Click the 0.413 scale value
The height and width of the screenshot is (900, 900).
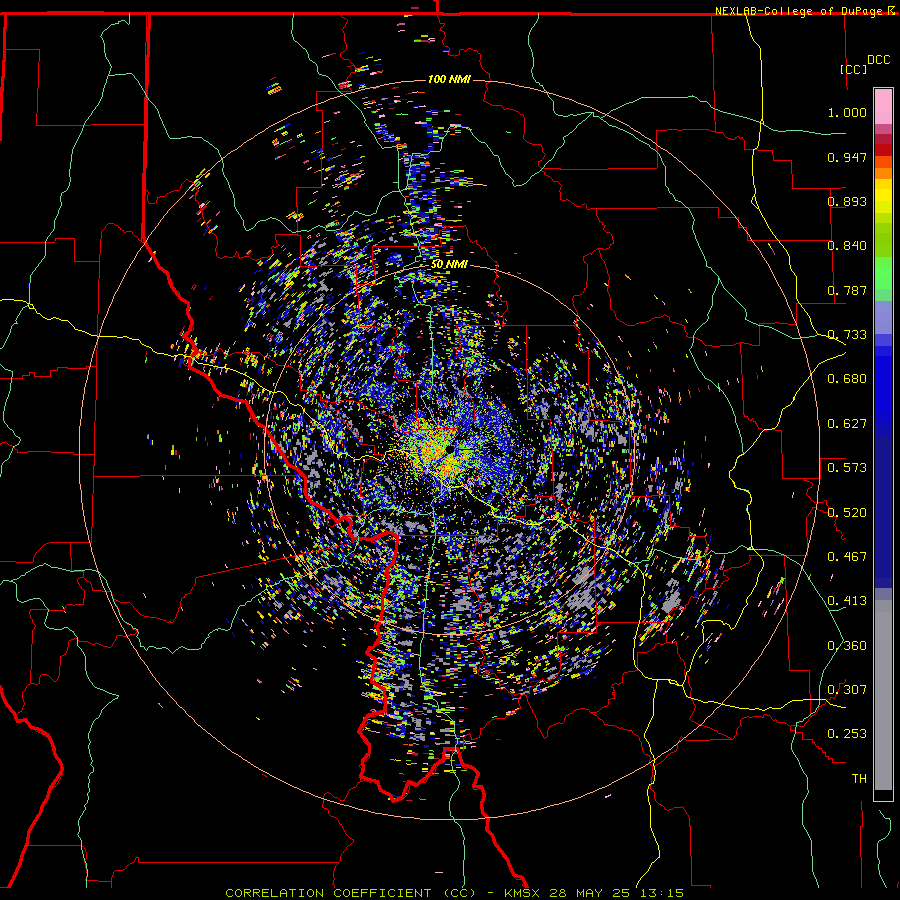pyautogui.click(x=847, y=601)
